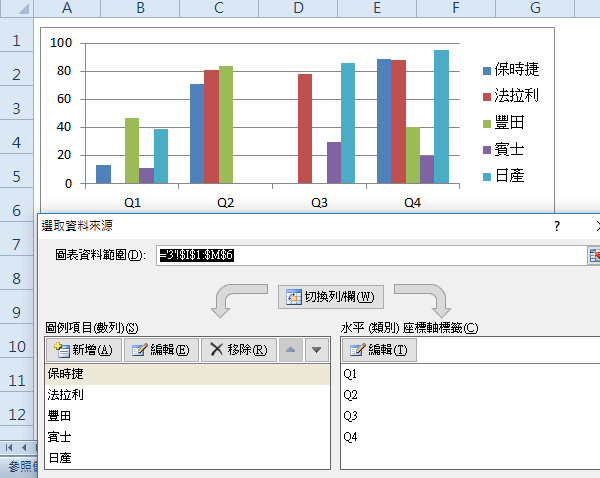This screenshot has width=600, height=478.
Task: Click the 法拉利 red legend swatch in chart
Action: [x=487, y=97]
